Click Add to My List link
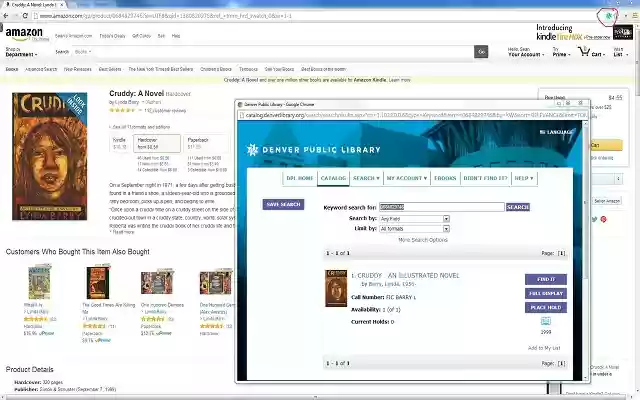This screenshot has height=400, width=640. [544, 348]
